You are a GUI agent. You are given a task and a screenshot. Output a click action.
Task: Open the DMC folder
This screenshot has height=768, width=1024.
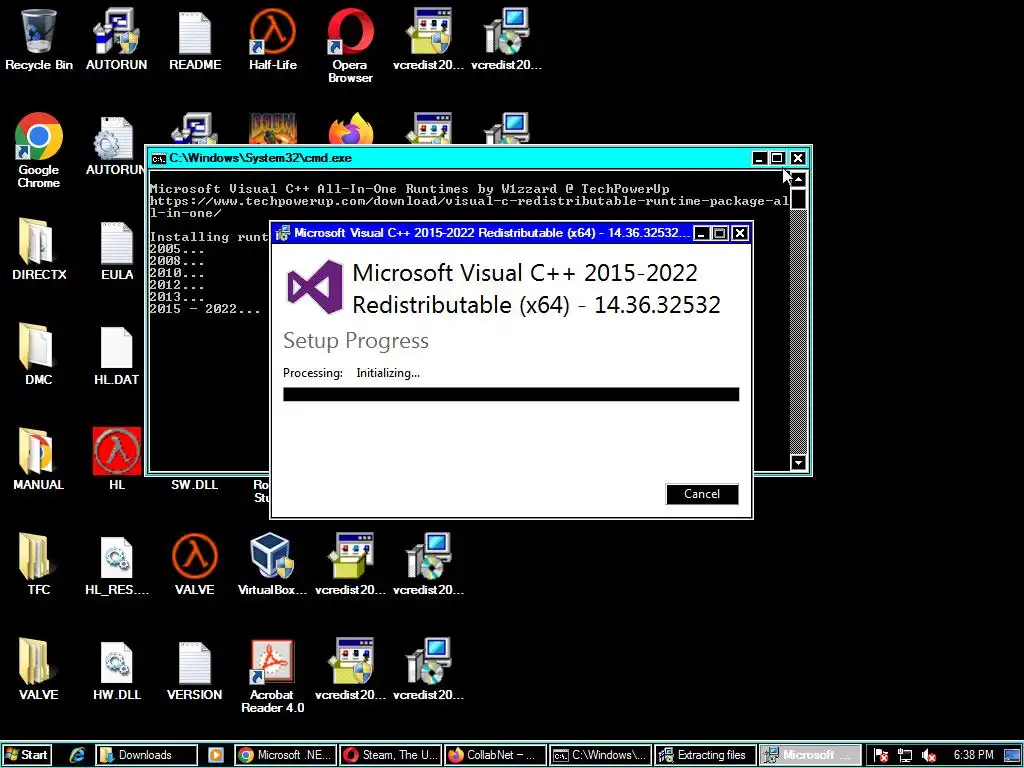pyautogui.click(x=39, y=355)
